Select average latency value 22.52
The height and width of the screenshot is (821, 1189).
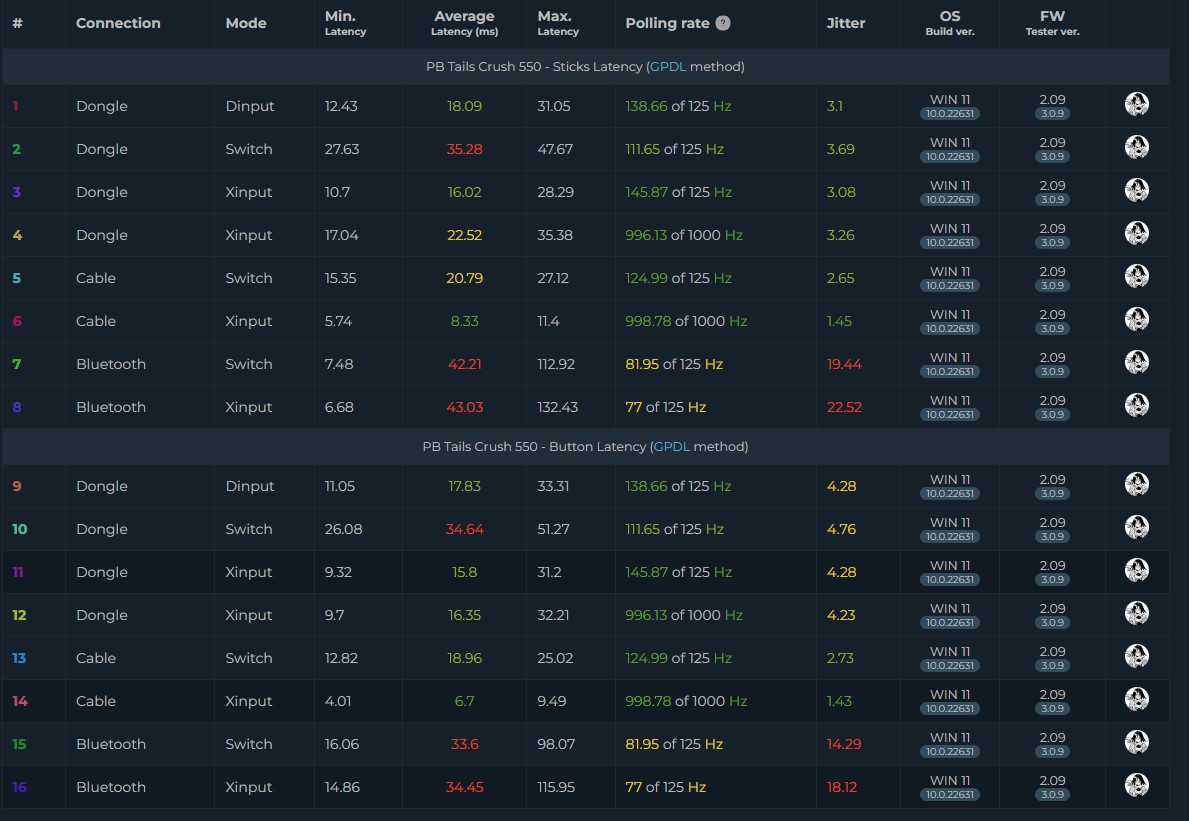click(x=464, y=235)
